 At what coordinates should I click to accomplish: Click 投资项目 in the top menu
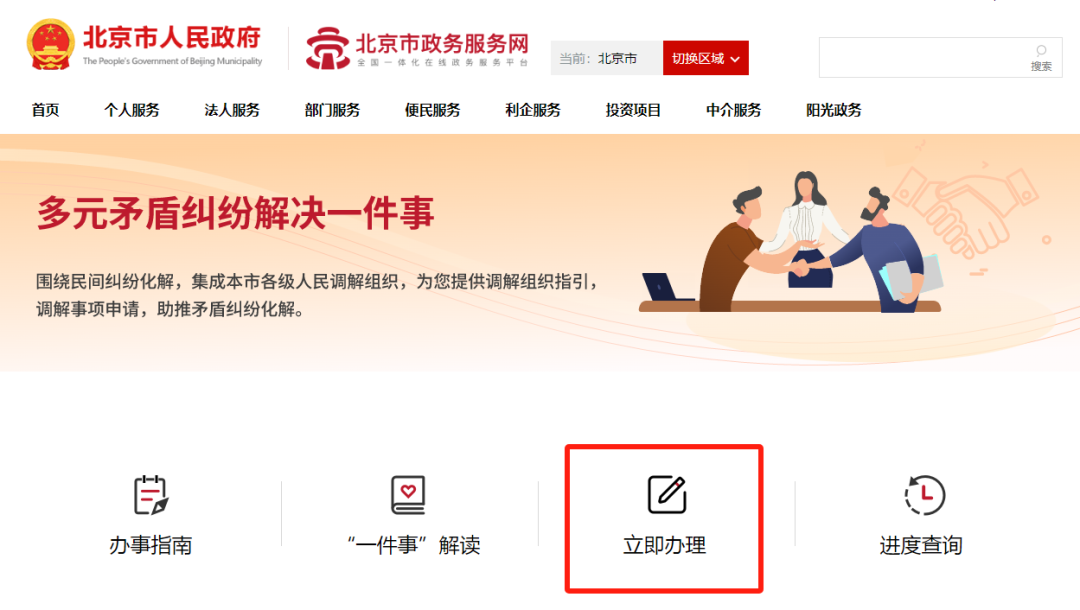click(x=633, y=110)
